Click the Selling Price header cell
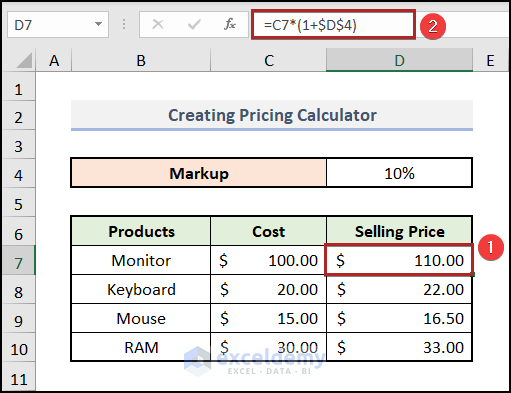511x393 pixels. [399, 231]
